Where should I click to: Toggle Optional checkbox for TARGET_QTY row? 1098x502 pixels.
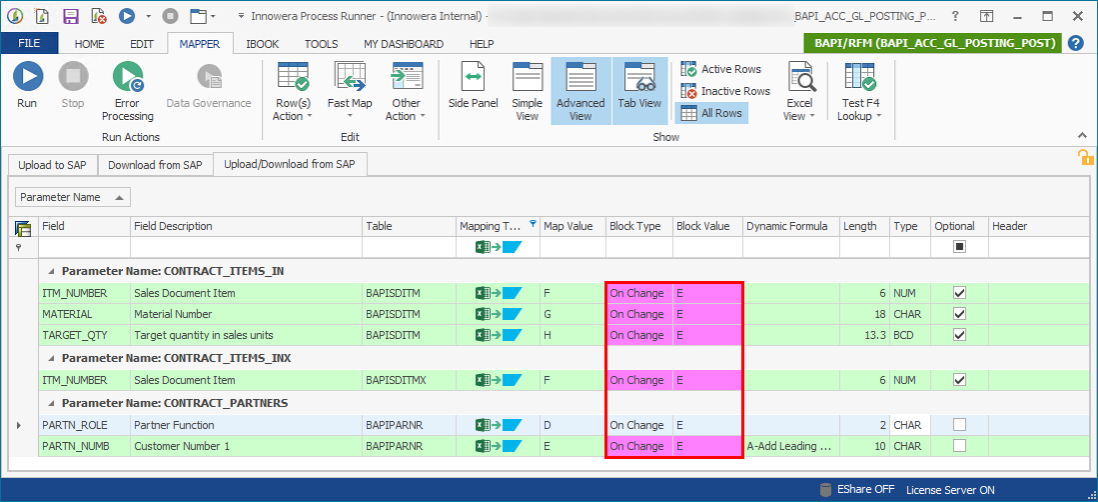tap(959, 335)
